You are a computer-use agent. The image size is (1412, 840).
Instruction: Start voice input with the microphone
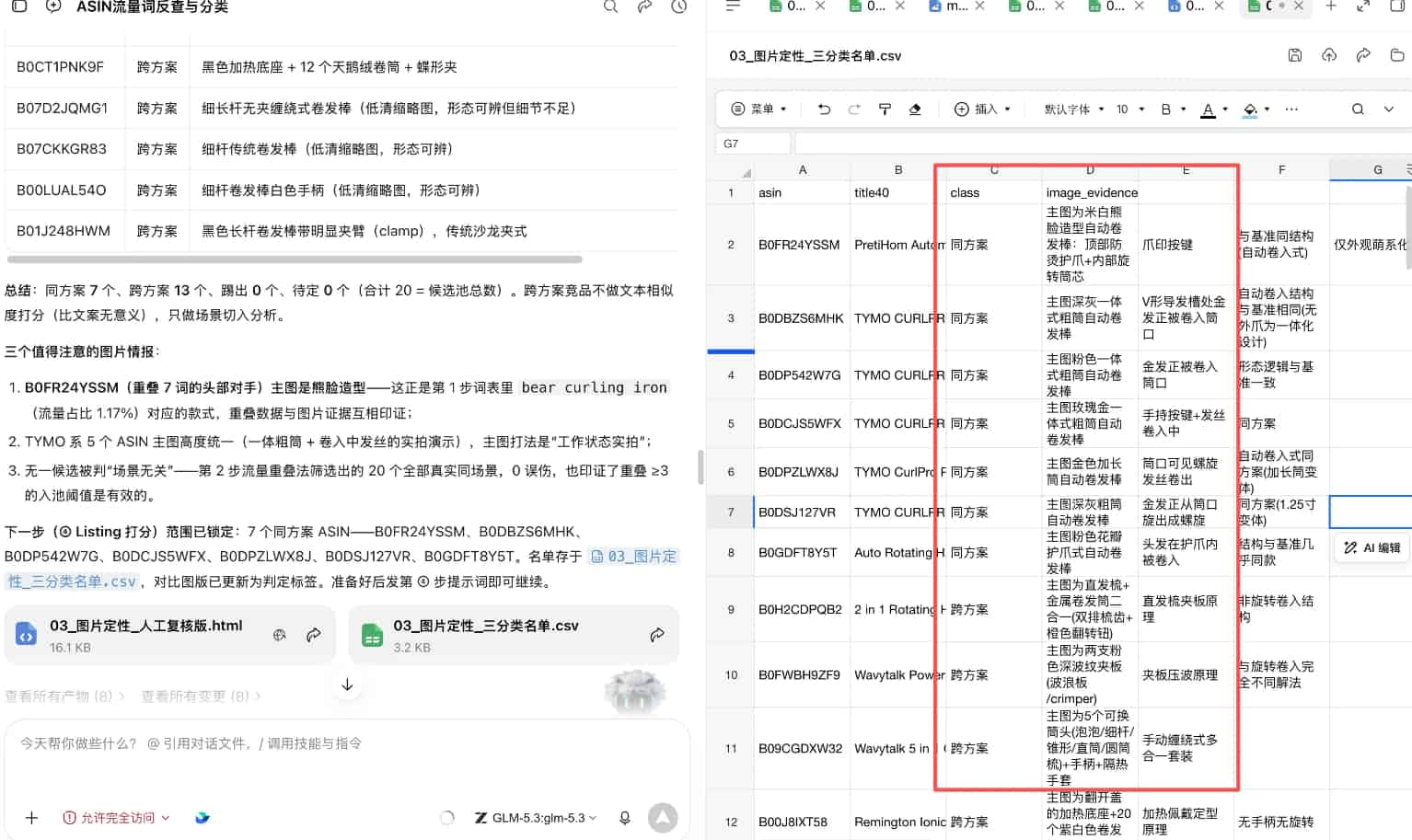[625, 817]
